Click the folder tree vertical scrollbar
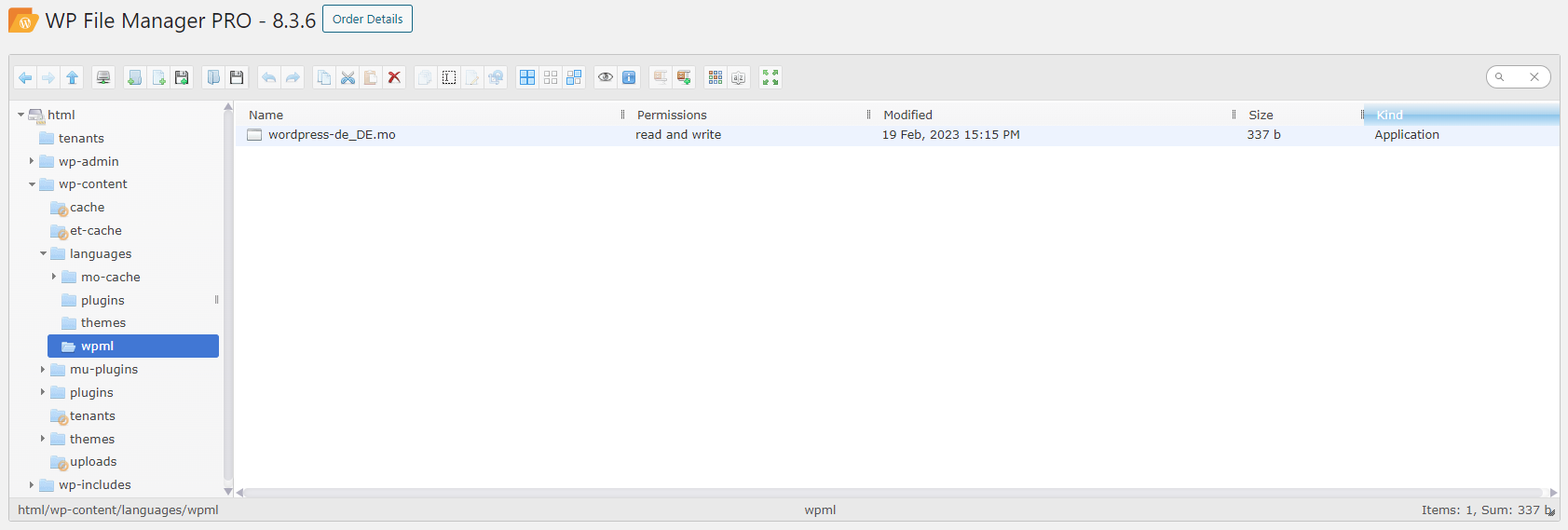 pos(228,298)
